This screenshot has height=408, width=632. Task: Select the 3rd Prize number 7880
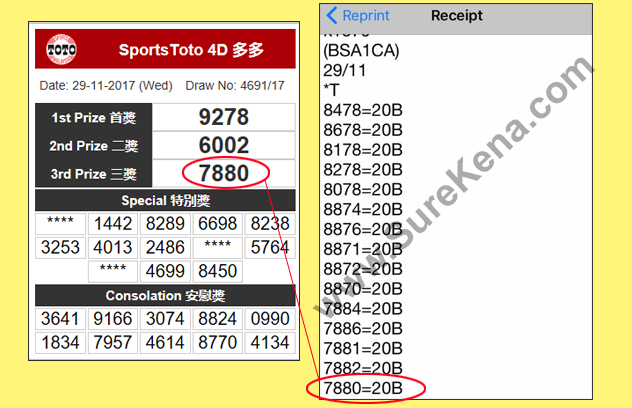coord(224,173)
